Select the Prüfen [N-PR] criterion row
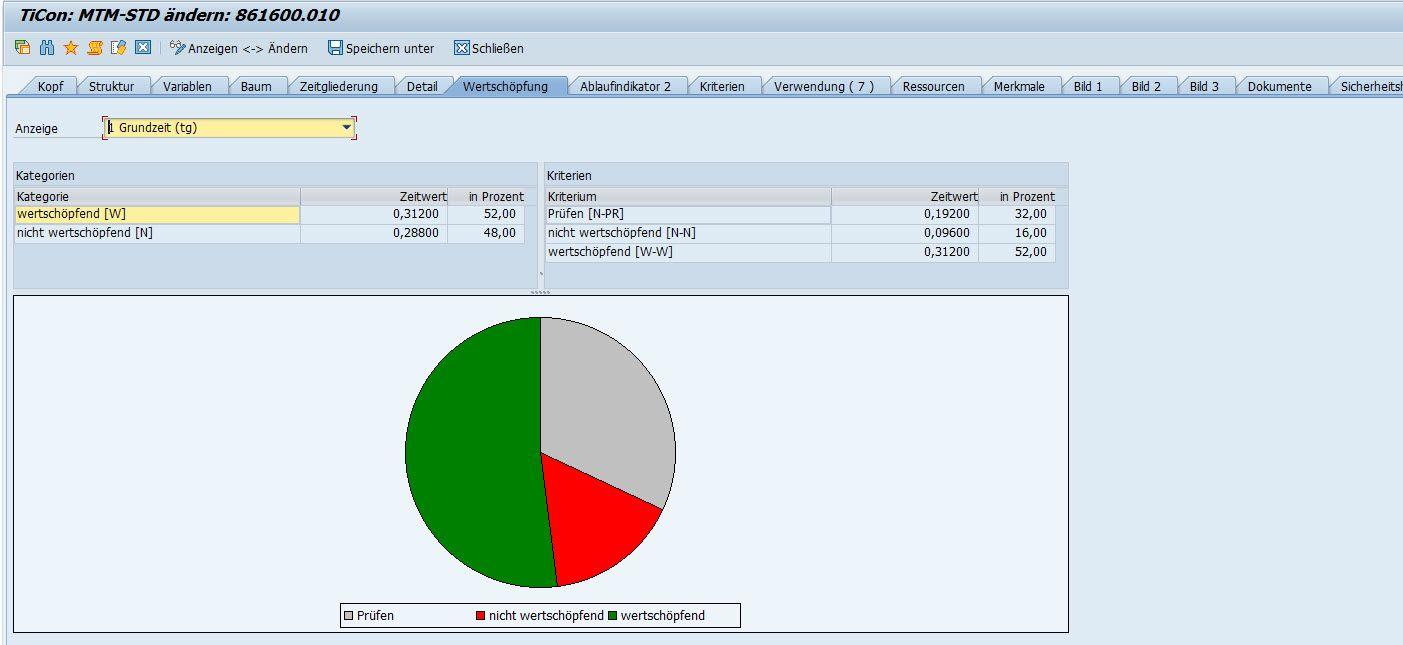Viewport: 1403px width, 645px height. pyautogui.click(x=688, y=214)
